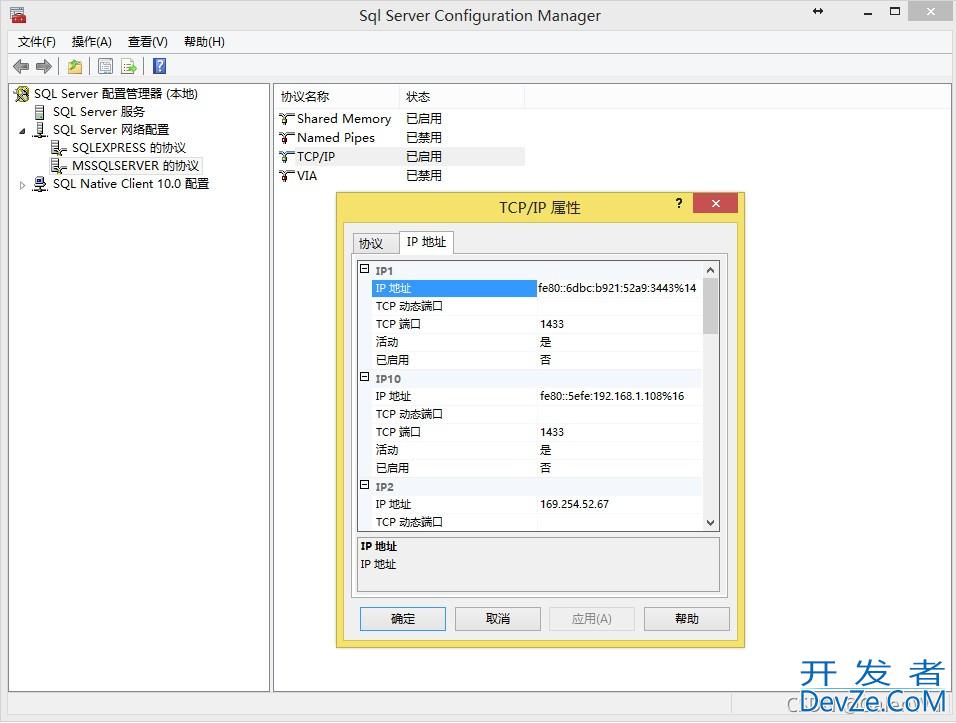Click the SQLEXPRESS 的协议 tree icon
Image resolution: width=956 pixels, height=723 pixels.
click(x=59, y=148)
